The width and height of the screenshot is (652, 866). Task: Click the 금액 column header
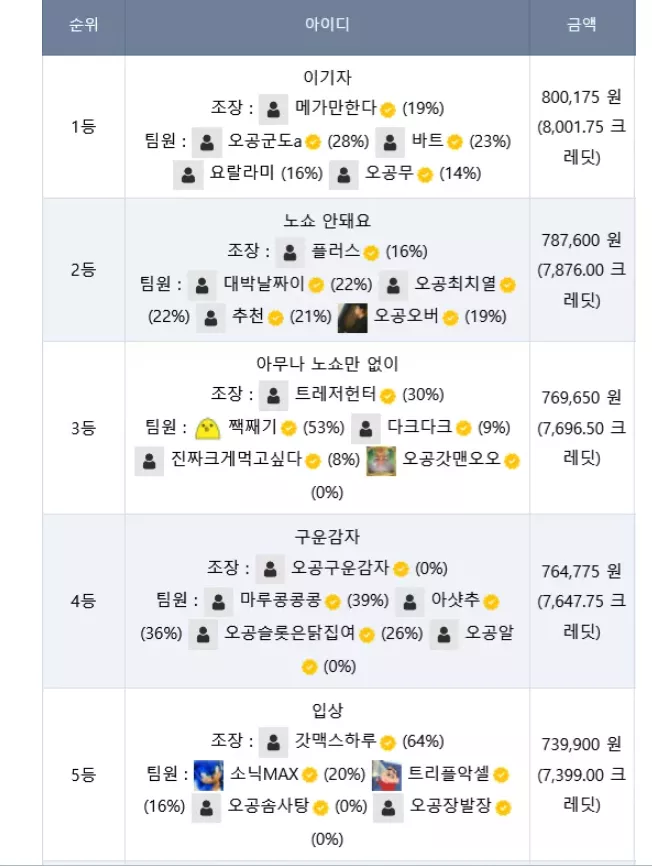582,25
